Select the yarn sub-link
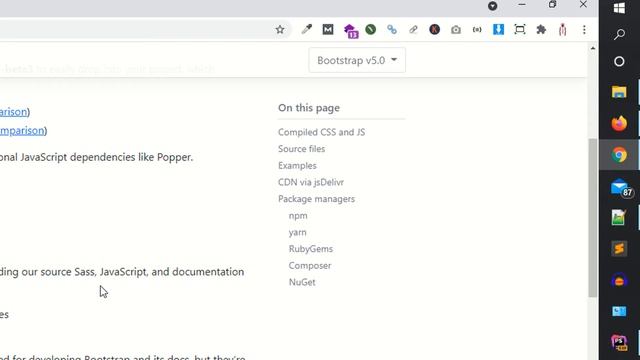 pos(298,232)
